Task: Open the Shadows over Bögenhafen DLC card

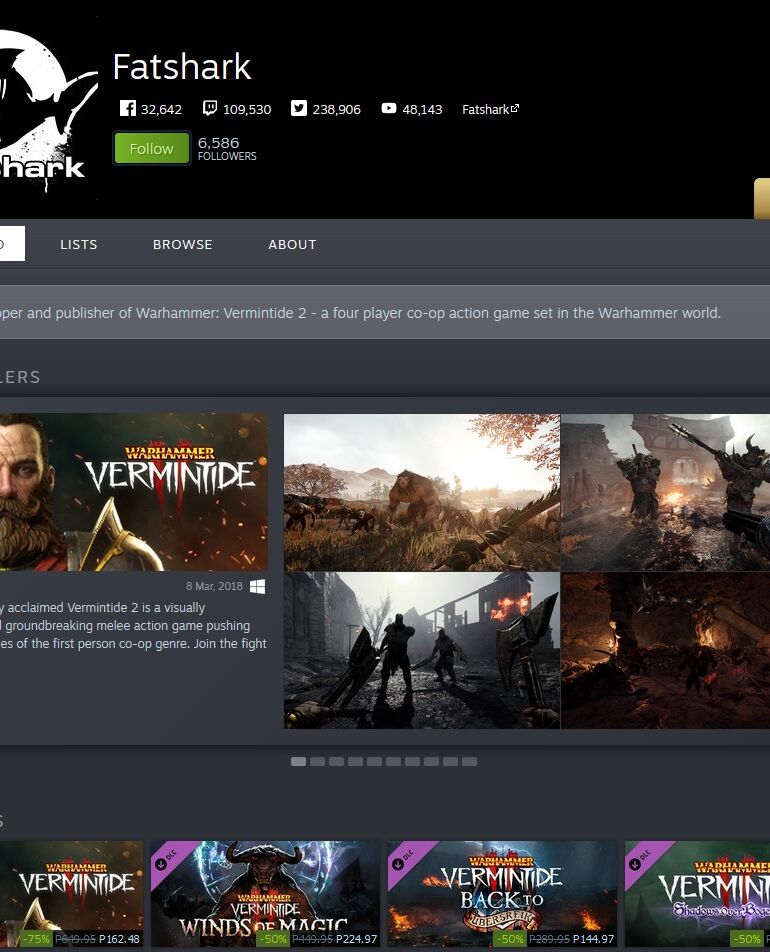Action: (697, 894)
